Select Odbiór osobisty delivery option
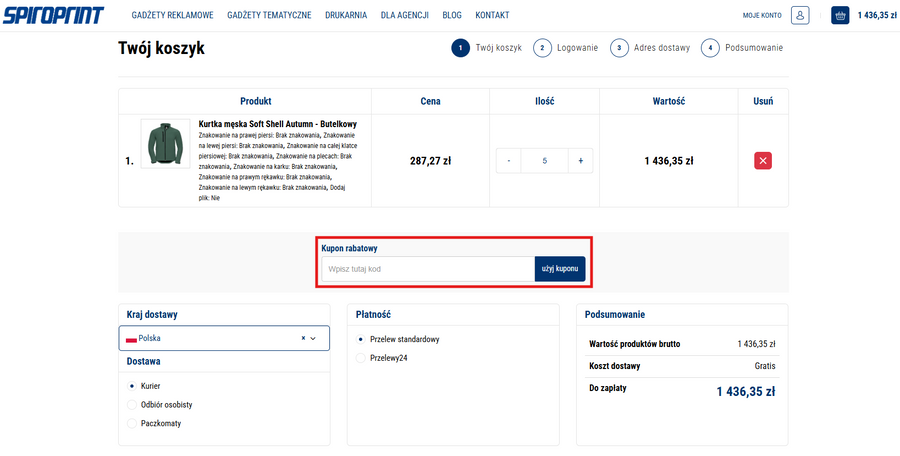The width and height of the screenshot is (900, 456). click(132, 405)
